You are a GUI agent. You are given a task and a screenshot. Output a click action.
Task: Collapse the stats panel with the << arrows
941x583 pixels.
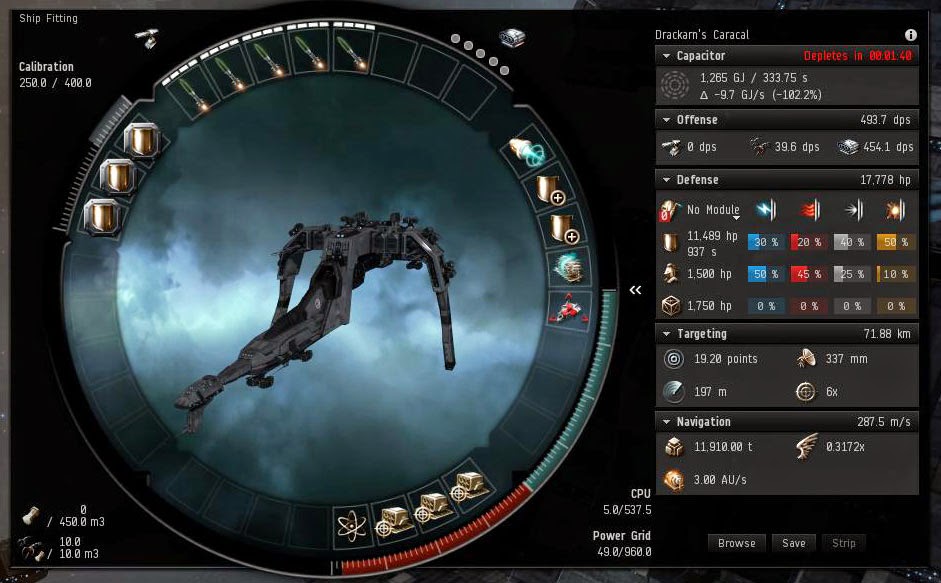(635, 290)
